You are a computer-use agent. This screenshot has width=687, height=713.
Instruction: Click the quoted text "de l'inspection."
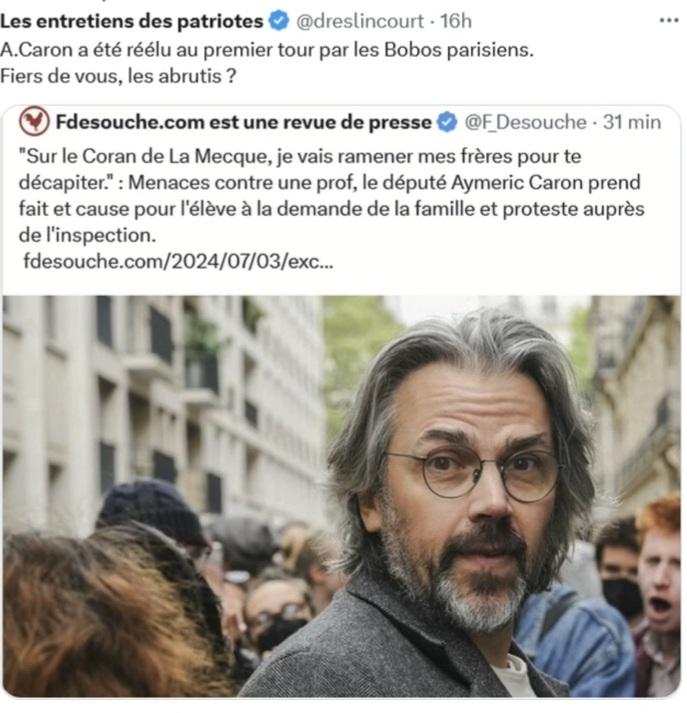coord(87,235)
